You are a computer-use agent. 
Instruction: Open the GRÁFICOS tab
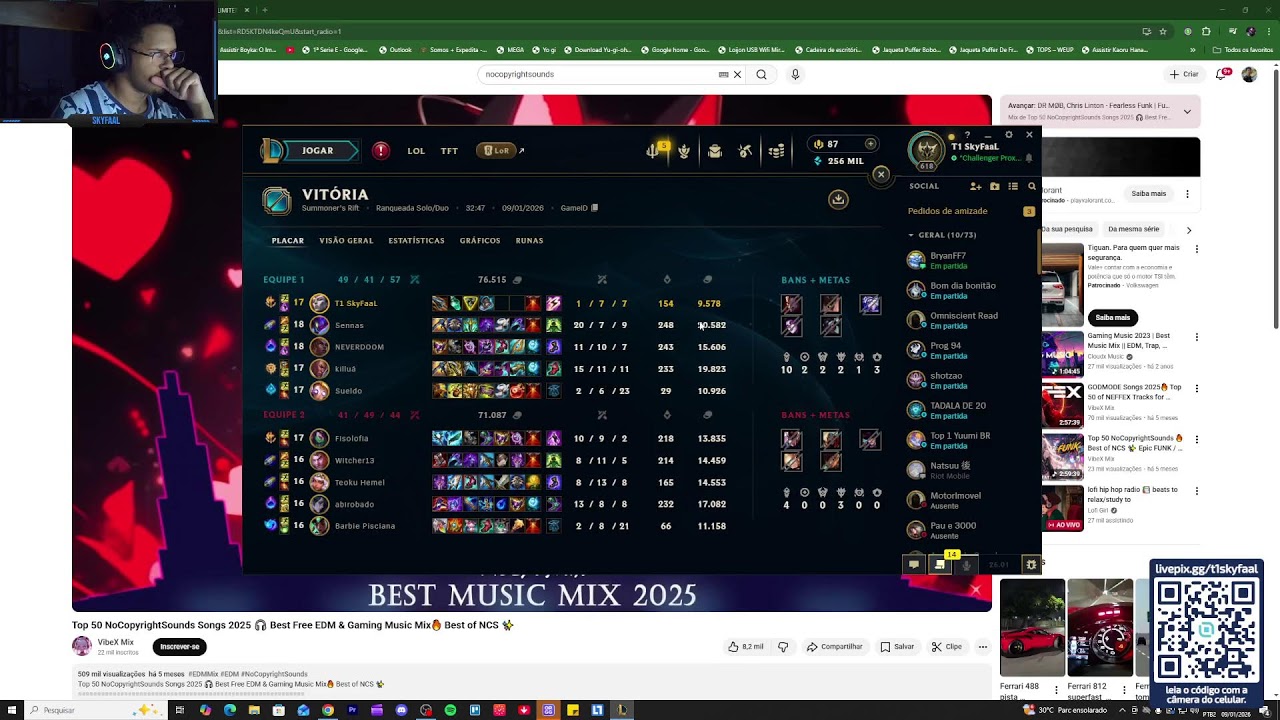[x=480, y=241]
